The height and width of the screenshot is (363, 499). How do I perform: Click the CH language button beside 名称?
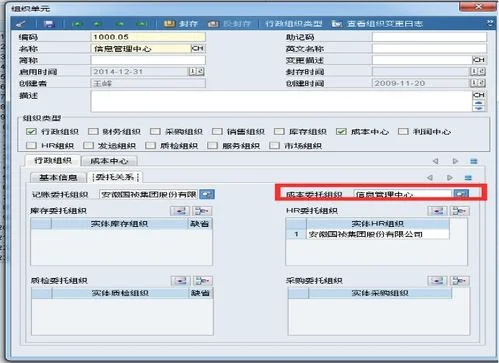tap(198, 48)
